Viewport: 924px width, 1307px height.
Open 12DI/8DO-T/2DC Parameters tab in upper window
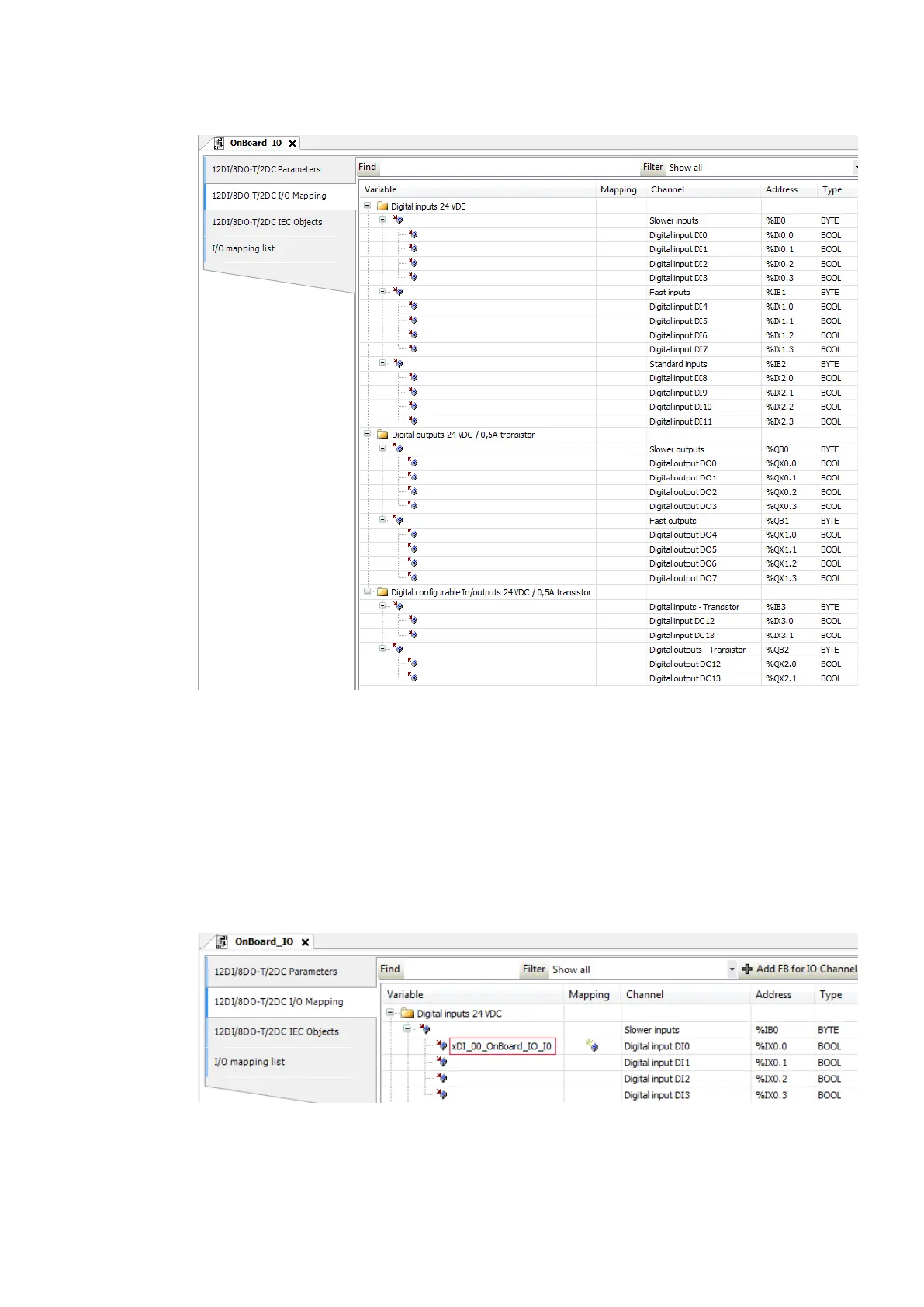(266, 169)
